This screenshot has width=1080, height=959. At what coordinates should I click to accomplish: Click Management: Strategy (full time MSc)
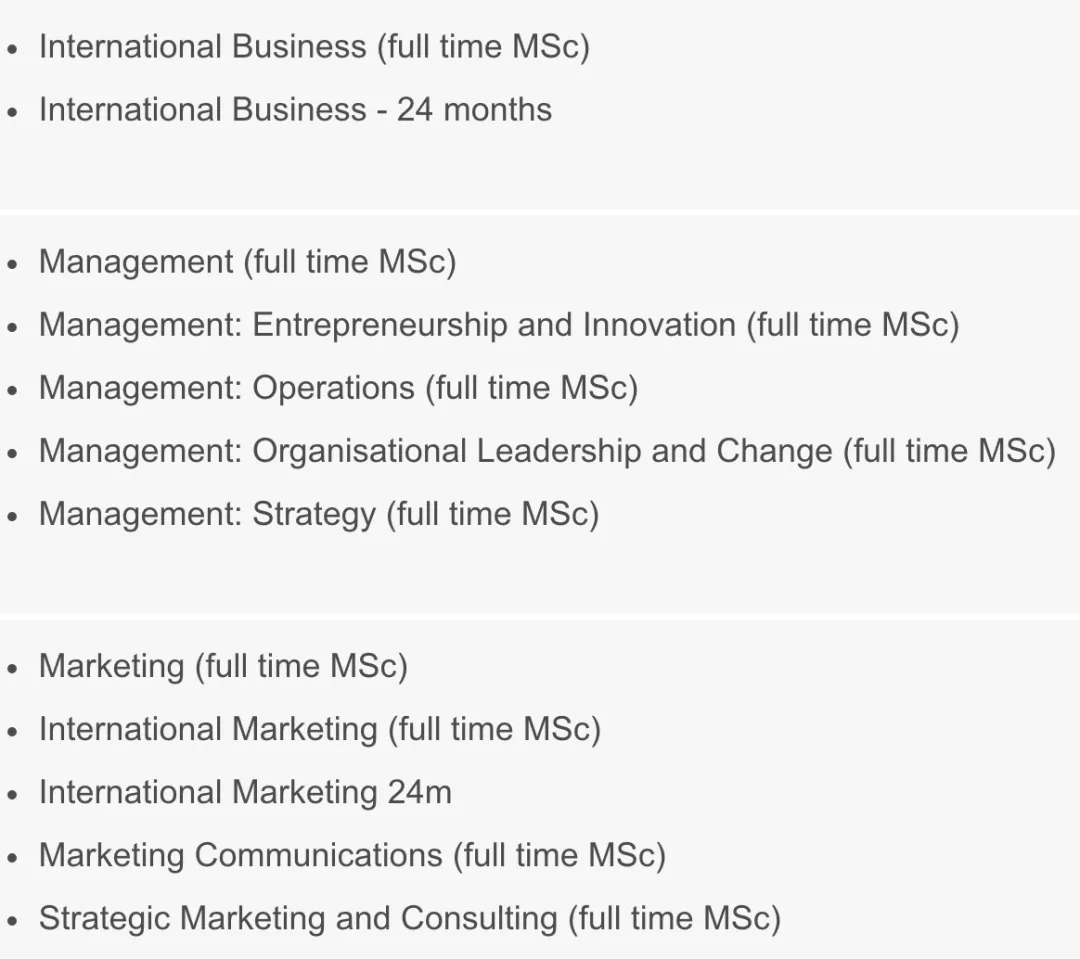(x=318, y=514)
